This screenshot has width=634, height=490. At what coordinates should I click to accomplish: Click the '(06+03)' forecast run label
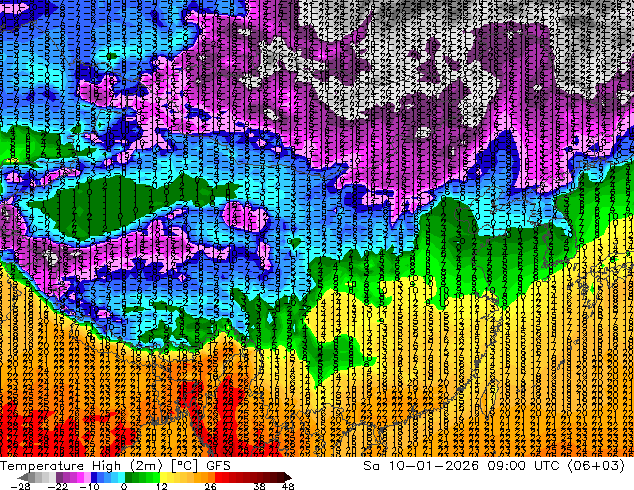click(x=596, y=466)
